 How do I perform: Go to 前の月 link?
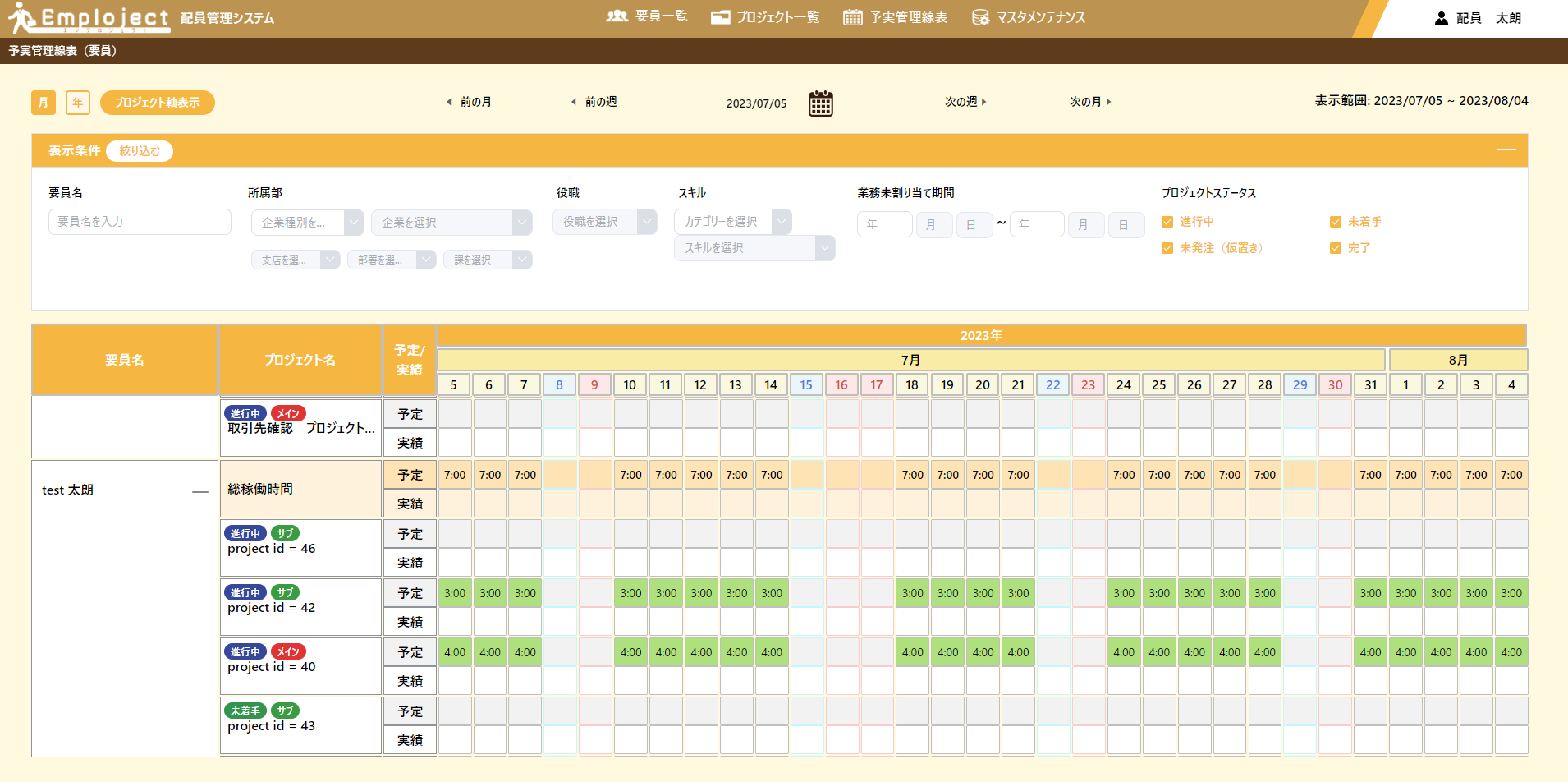(475, 102)
